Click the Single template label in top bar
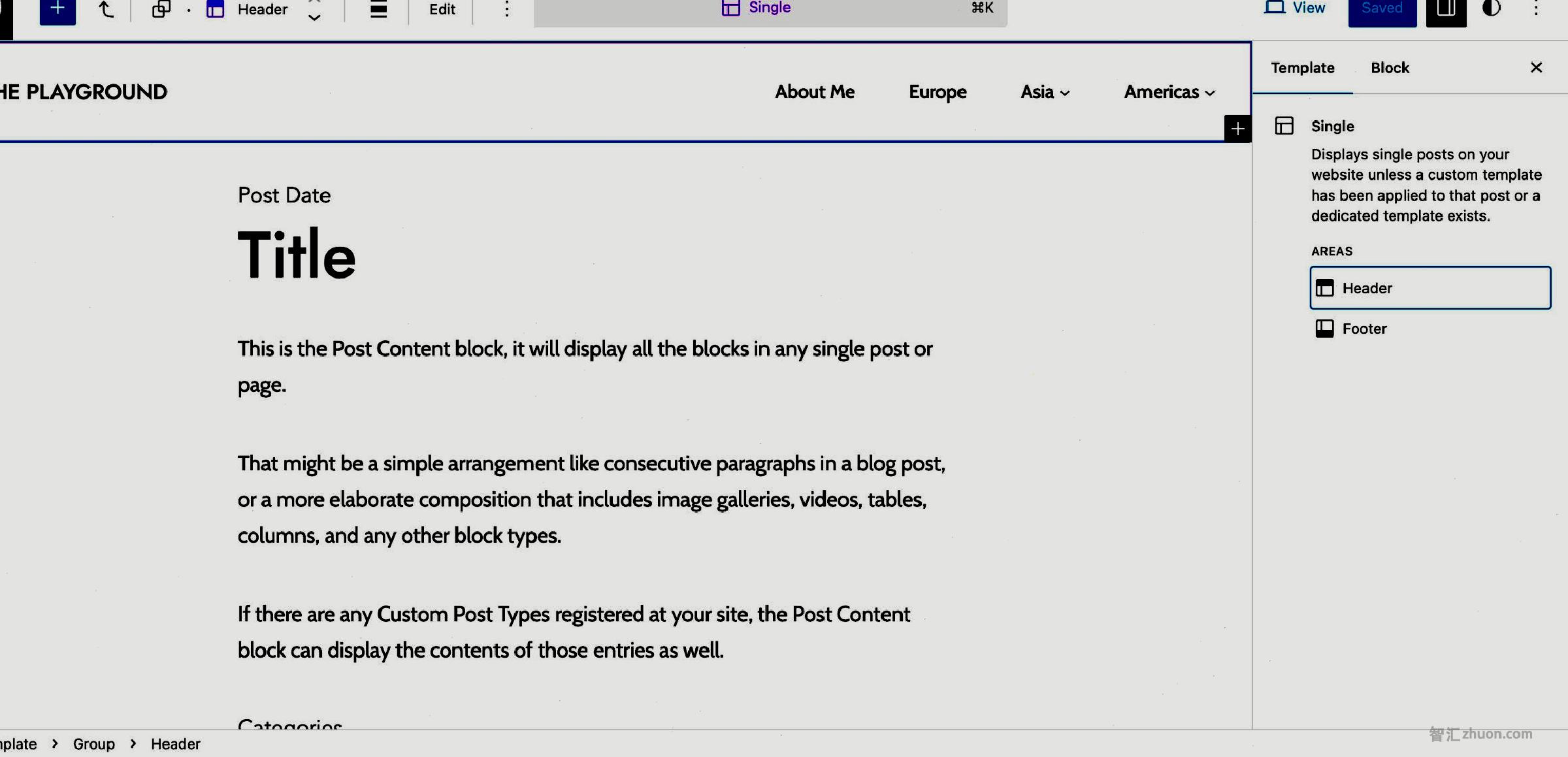 (x=769, y=8)
